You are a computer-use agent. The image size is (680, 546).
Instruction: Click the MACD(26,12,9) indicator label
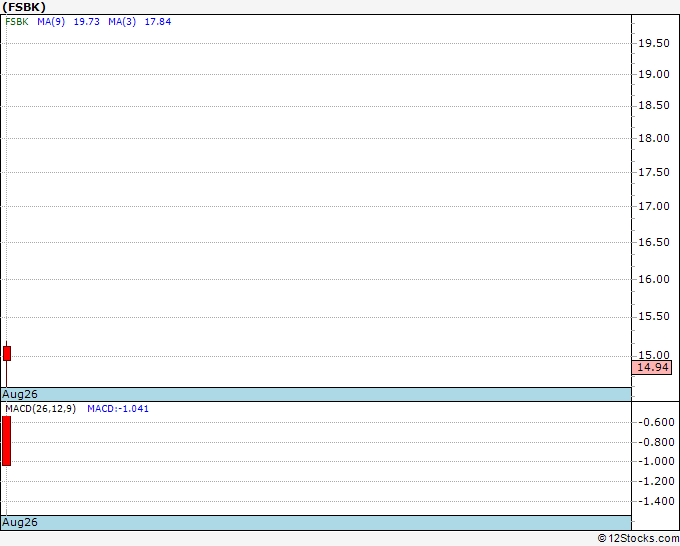(x=41, y=409)
